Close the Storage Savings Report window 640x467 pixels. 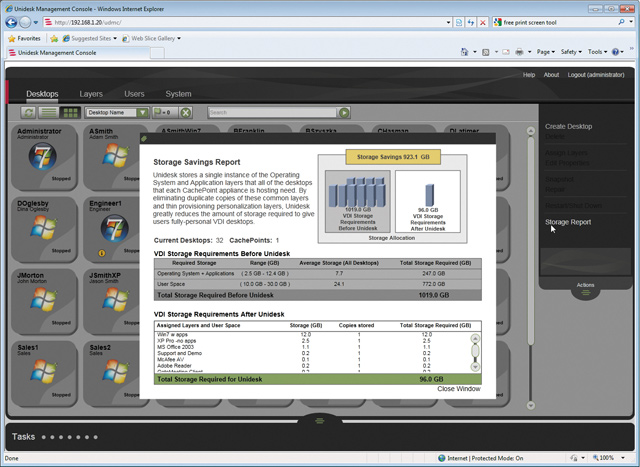(x=459, y=389)
